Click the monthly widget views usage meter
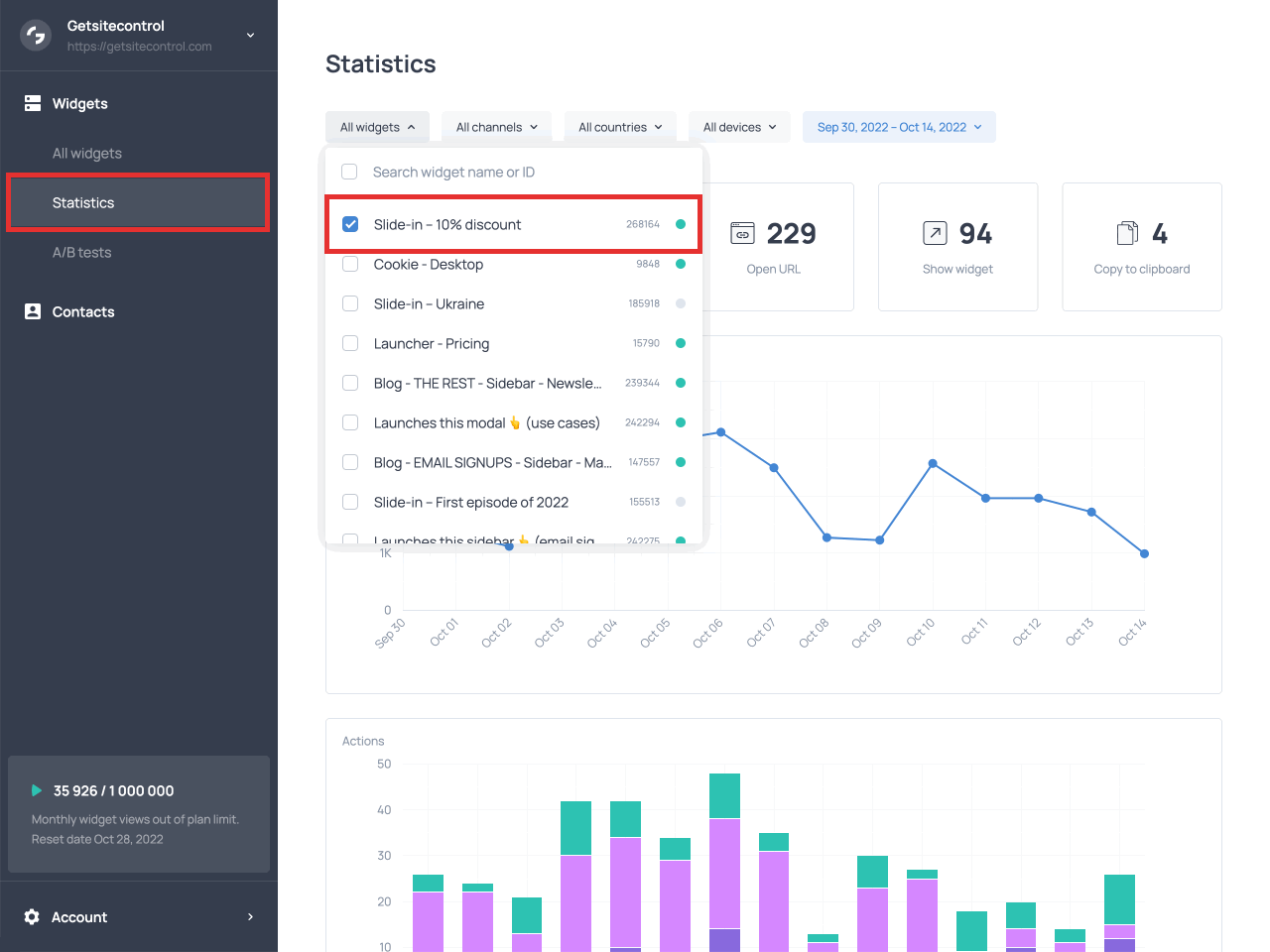 138,814
